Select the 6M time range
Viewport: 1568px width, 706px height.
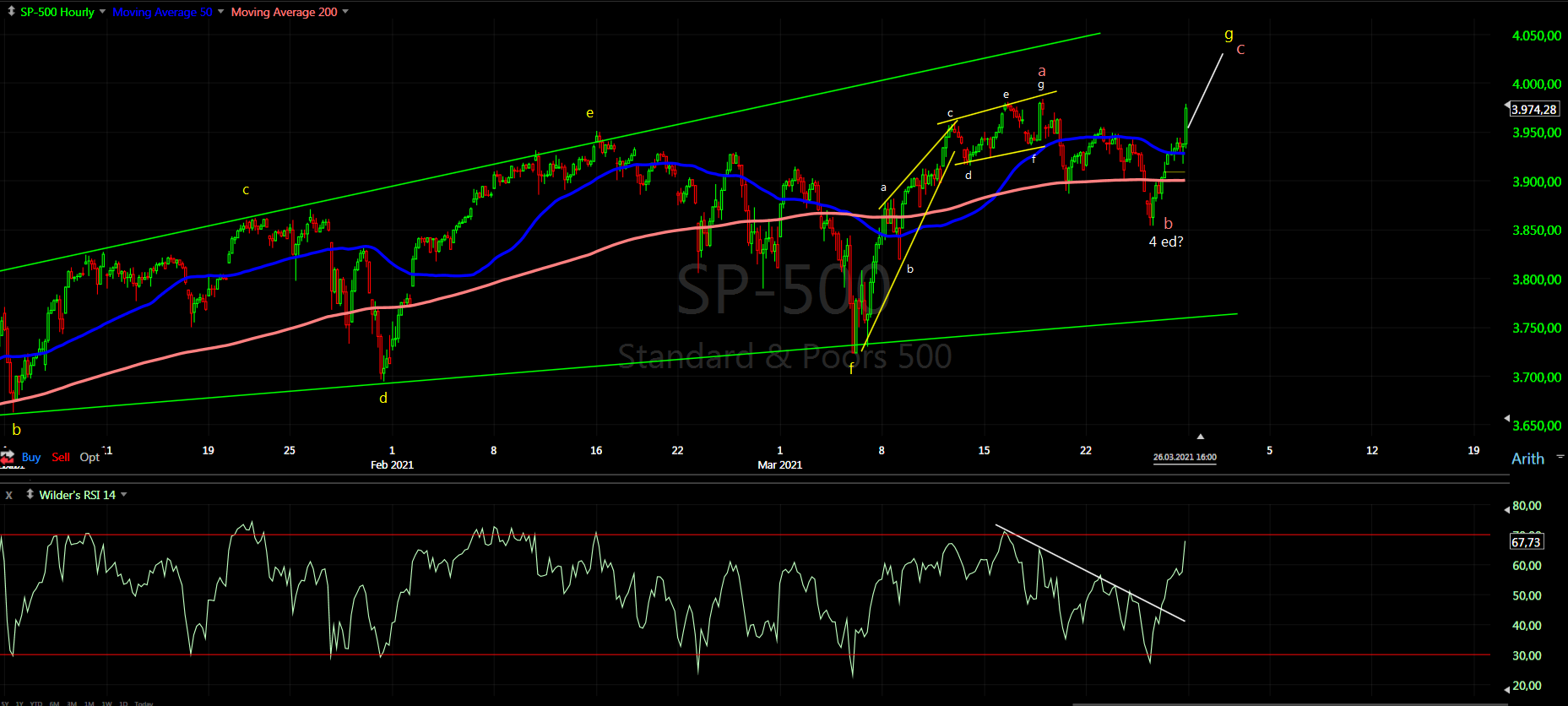pyautogui.click(x=54, y=703)
